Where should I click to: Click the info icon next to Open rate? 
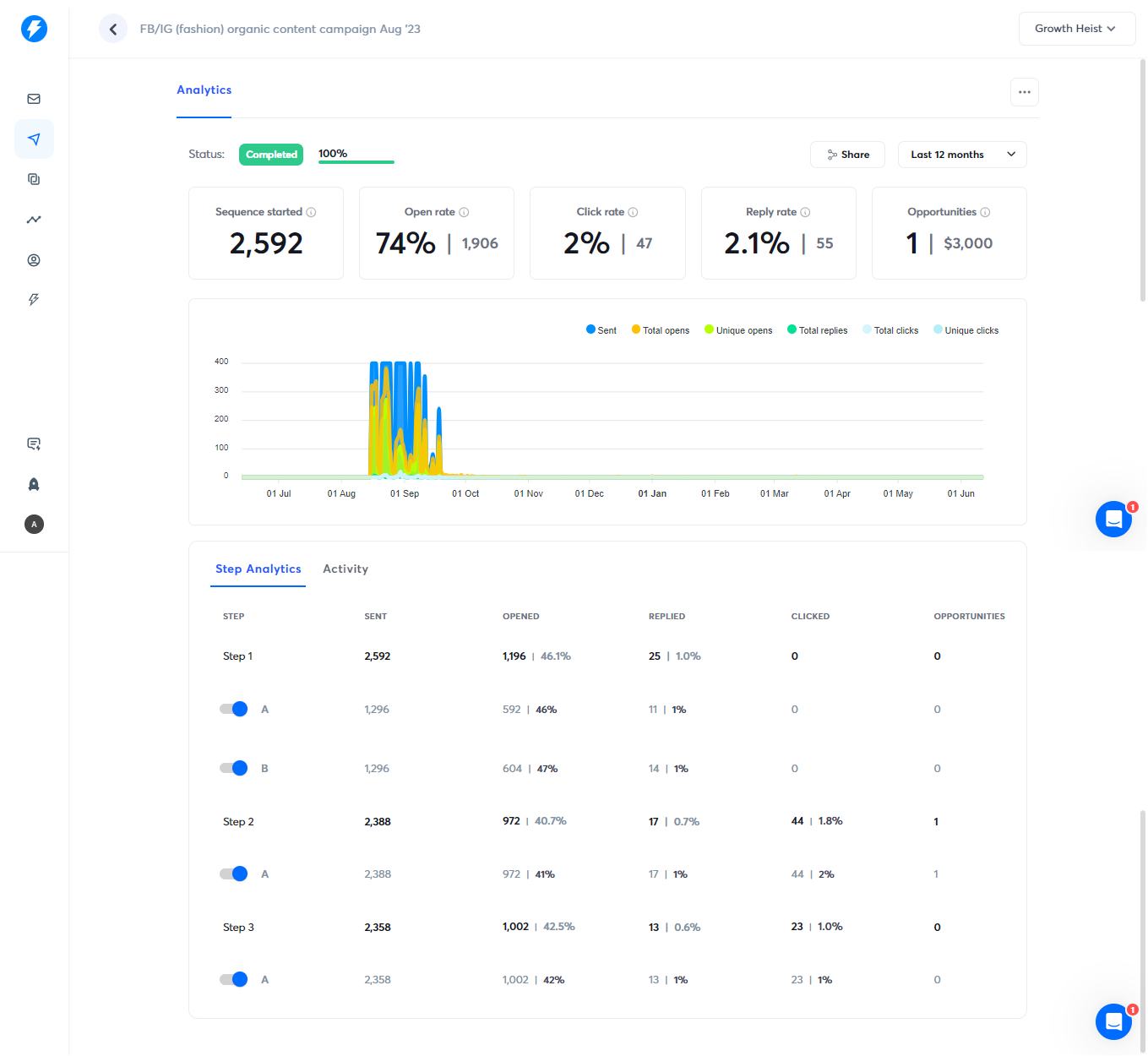464,212
